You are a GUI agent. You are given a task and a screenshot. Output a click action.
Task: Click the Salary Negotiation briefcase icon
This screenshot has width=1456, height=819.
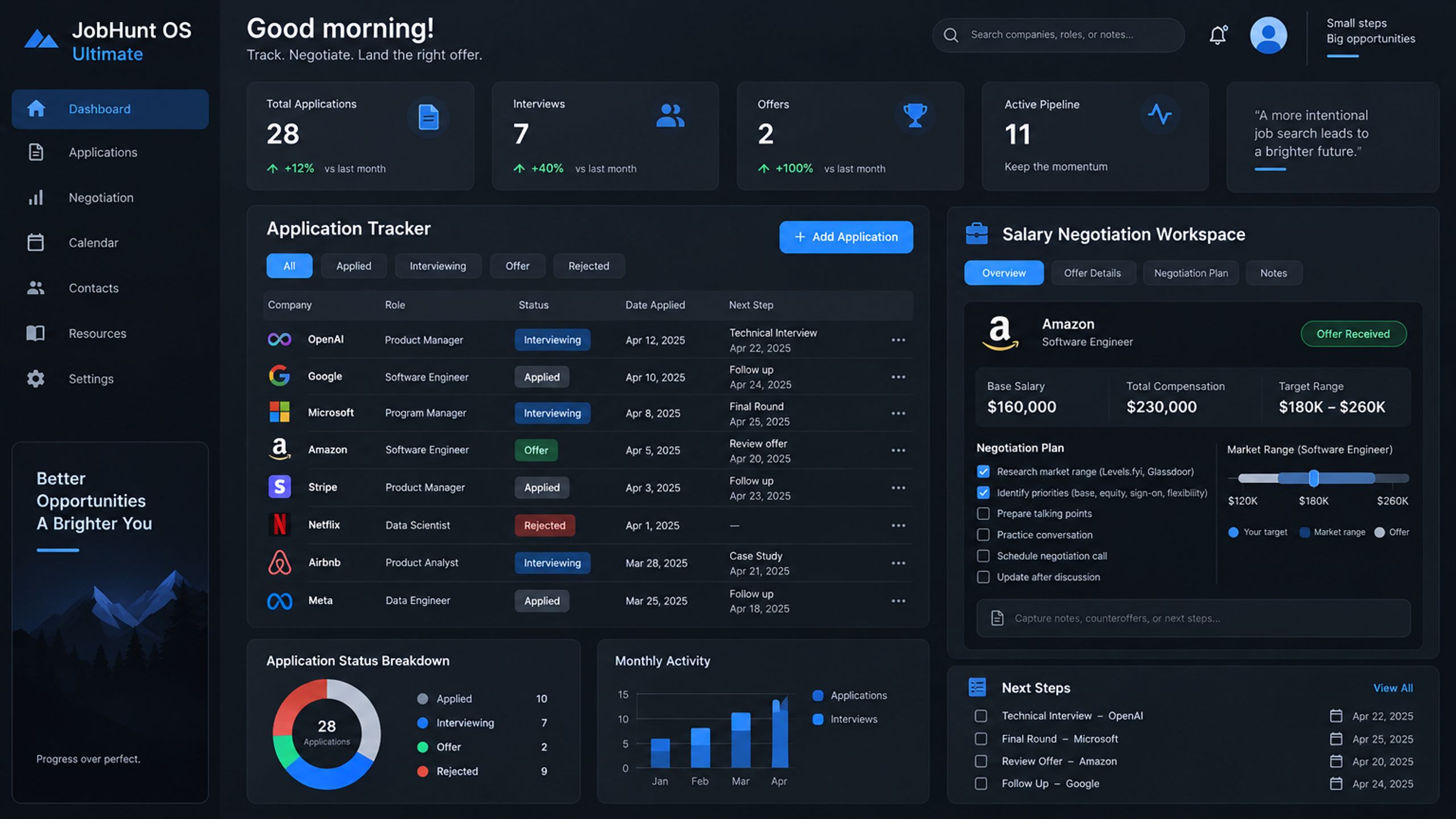tap(977, 234)
